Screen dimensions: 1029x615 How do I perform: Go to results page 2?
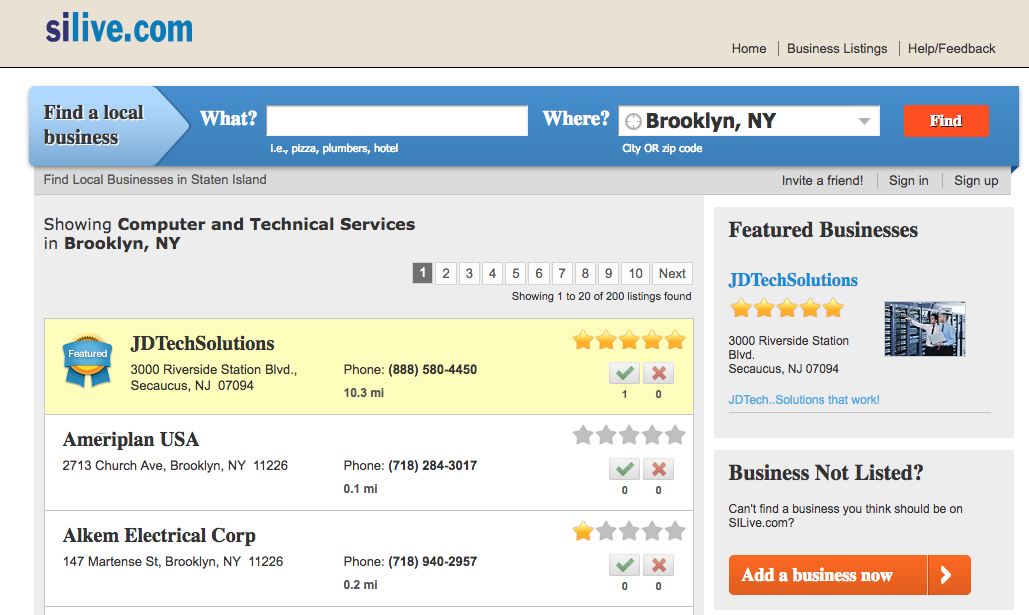(x=446, y=273)
